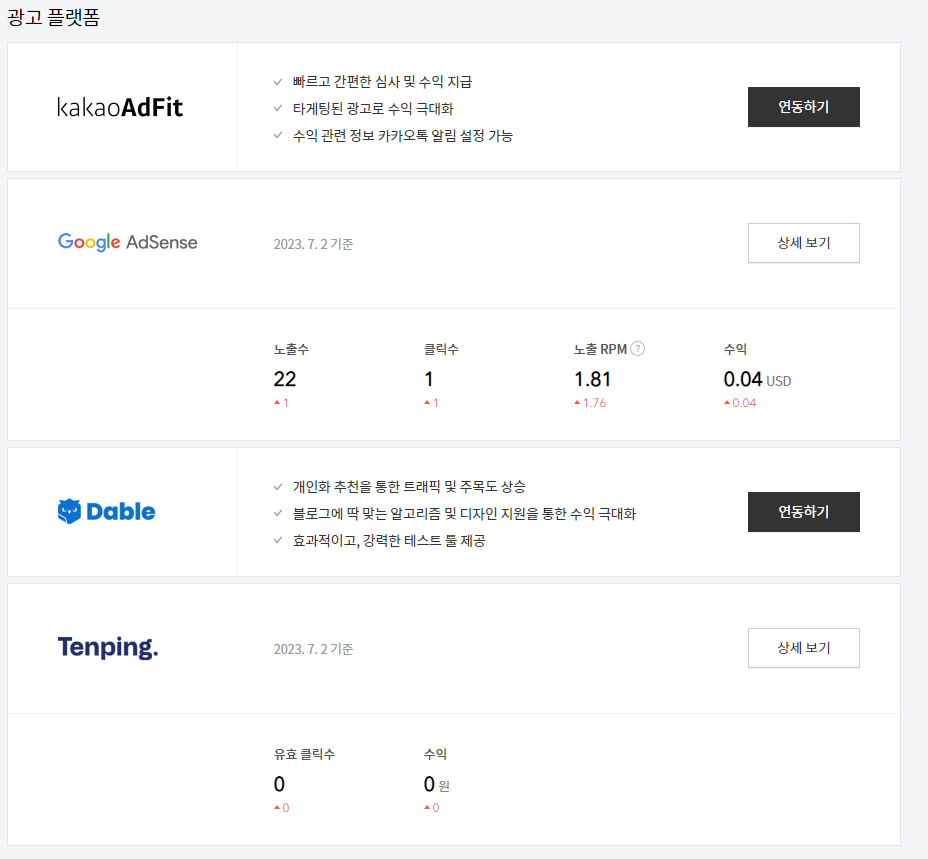The image size is (928, 859).
Task: Click the checkmark beside 빠르고 간편한 심사
Action: [x=278, y=82]
